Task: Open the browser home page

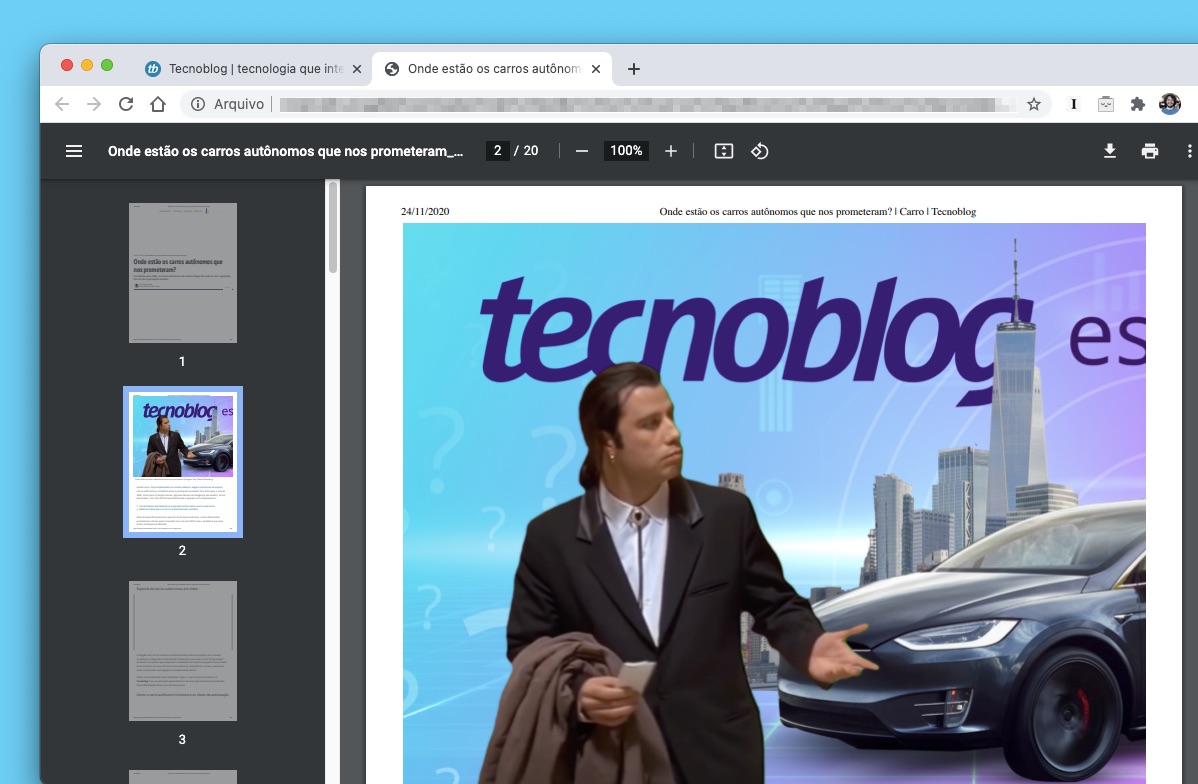Action: click(158, 104)
